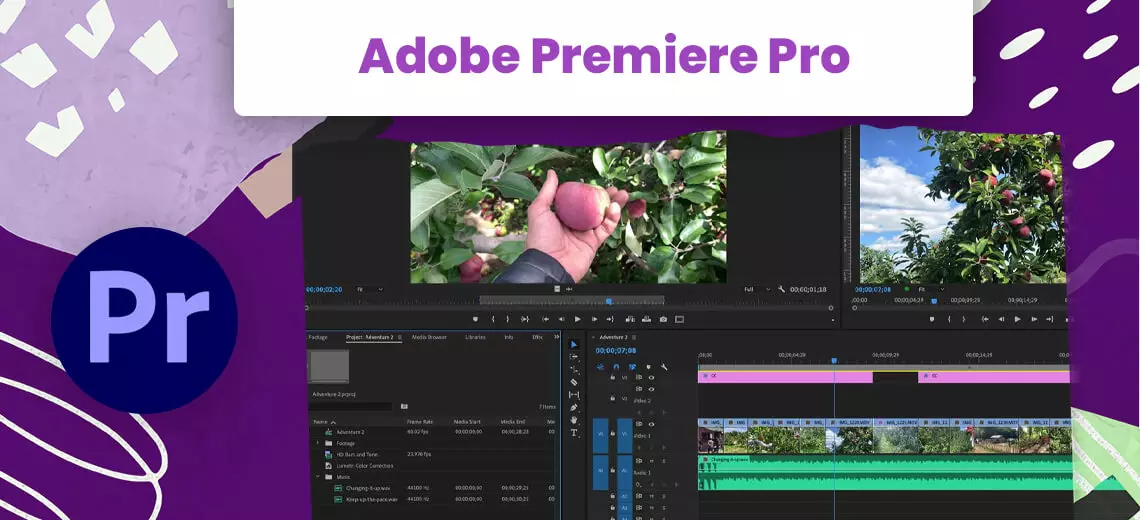The image size is (1140, 520).
Task: Open timeline wrench display settings
Action: coord(664,367)
